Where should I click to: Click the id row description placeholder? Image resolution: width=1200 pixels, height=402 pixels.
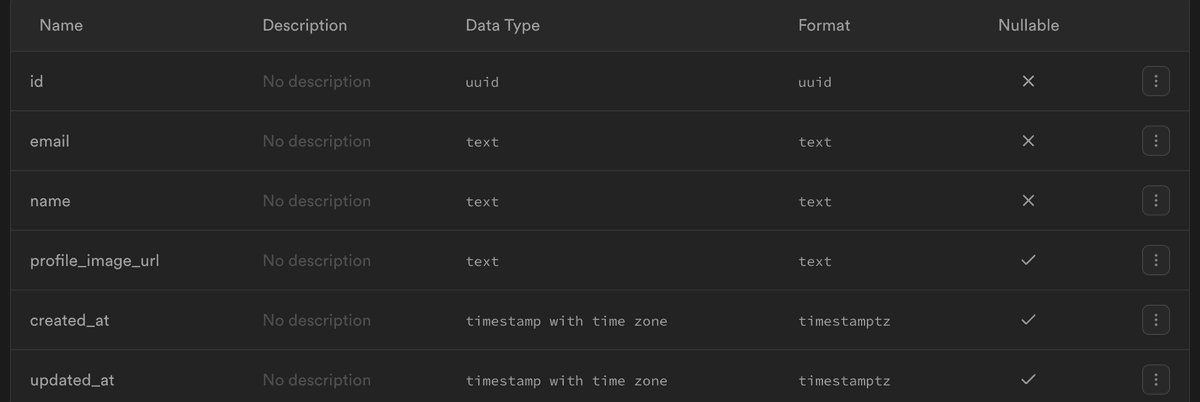click(316, 81)
